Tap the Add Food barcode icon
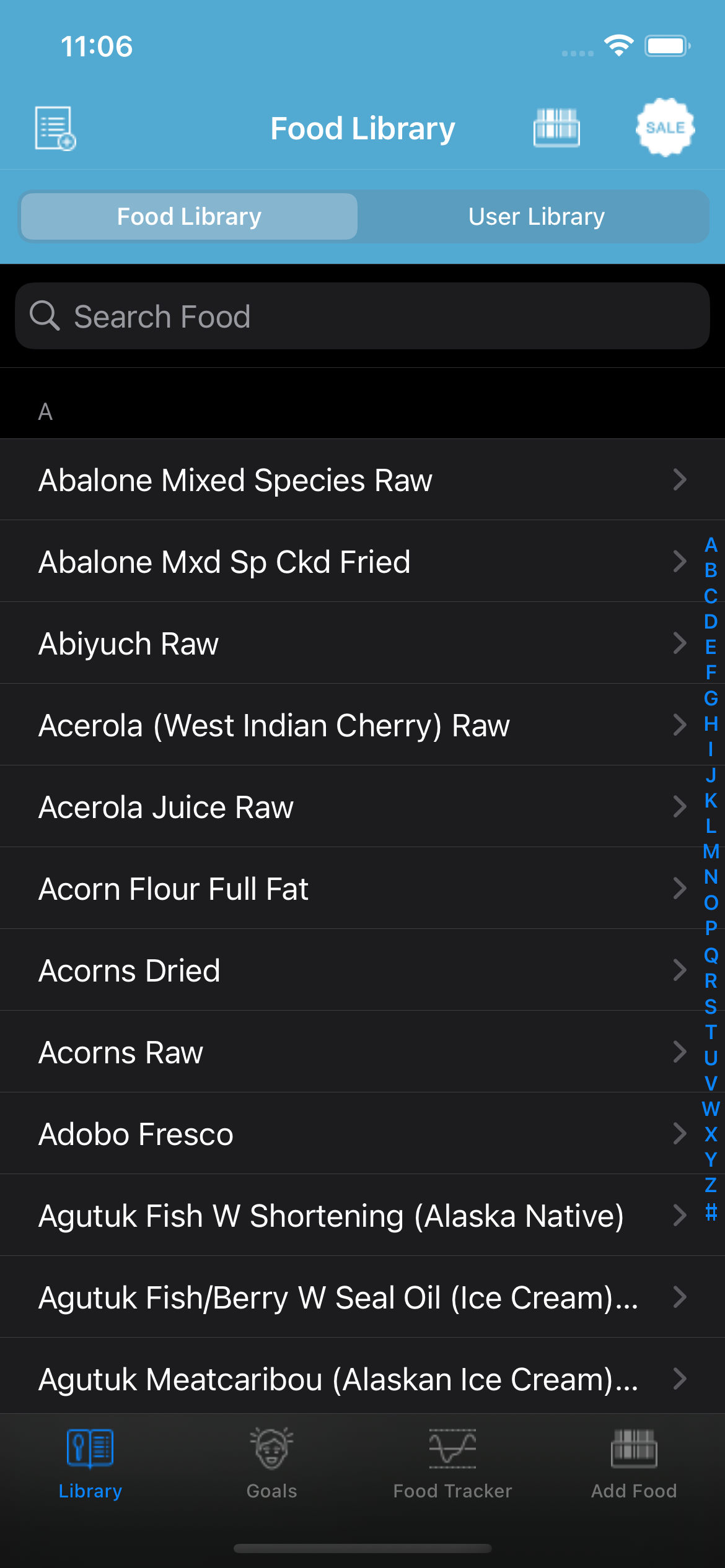Viewport: 725px width, 1568px height. tap(633, 1449)
